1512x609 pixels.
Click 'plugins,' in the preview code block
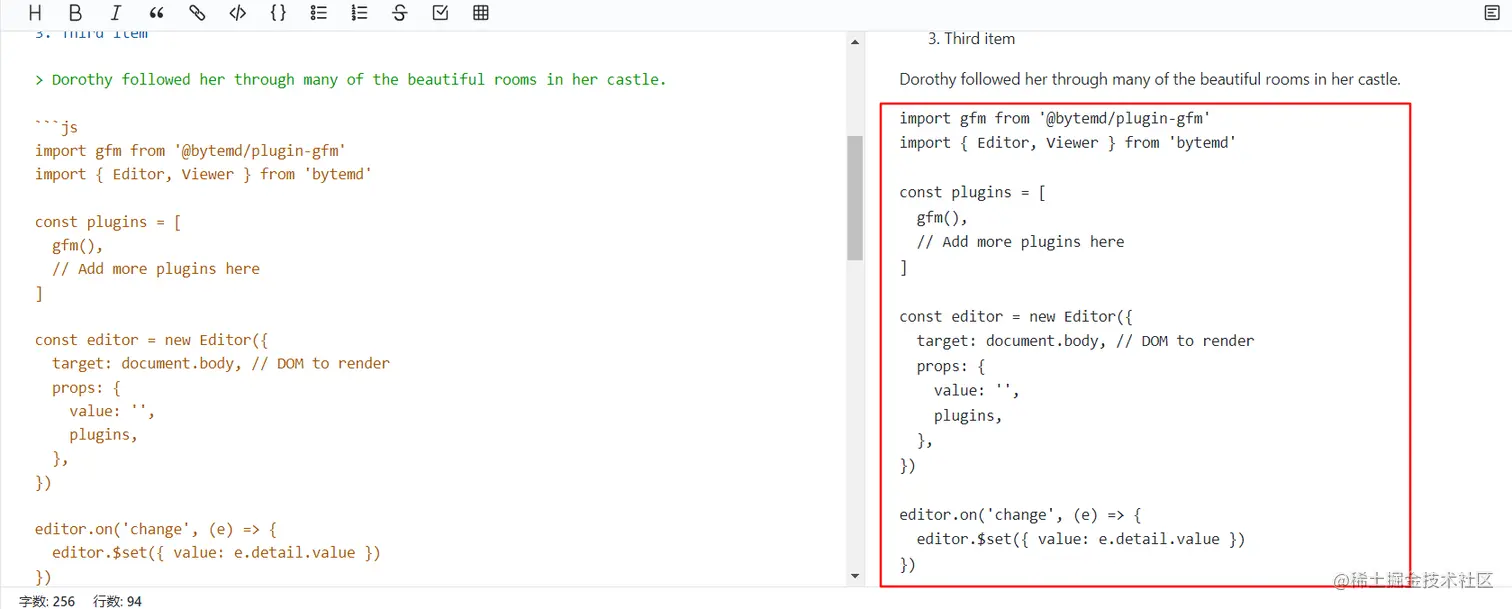[x=968, y=416]
